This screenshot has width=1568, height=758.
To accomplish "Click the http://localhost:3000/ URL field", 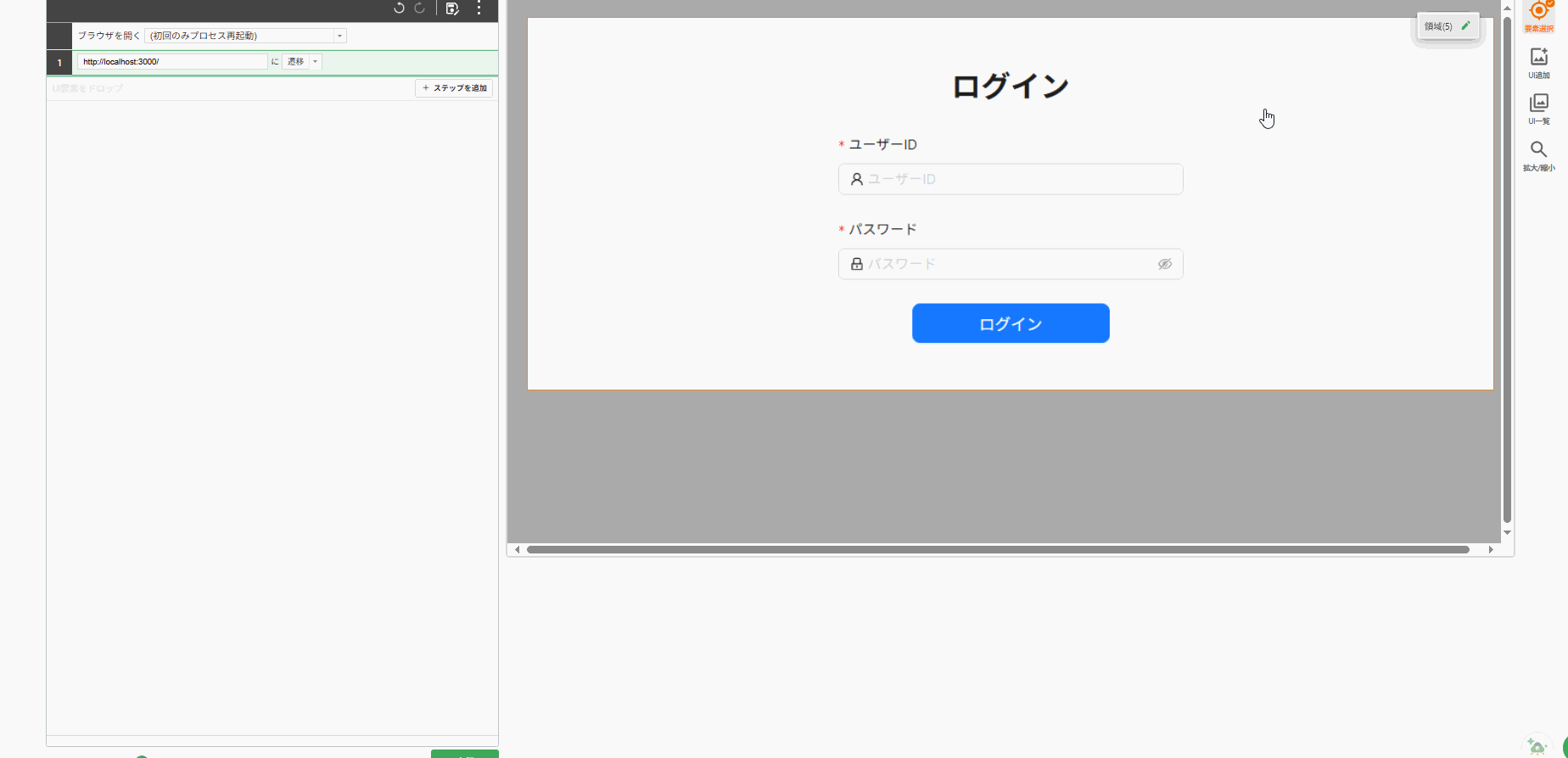I will click(x=172, y=62).
